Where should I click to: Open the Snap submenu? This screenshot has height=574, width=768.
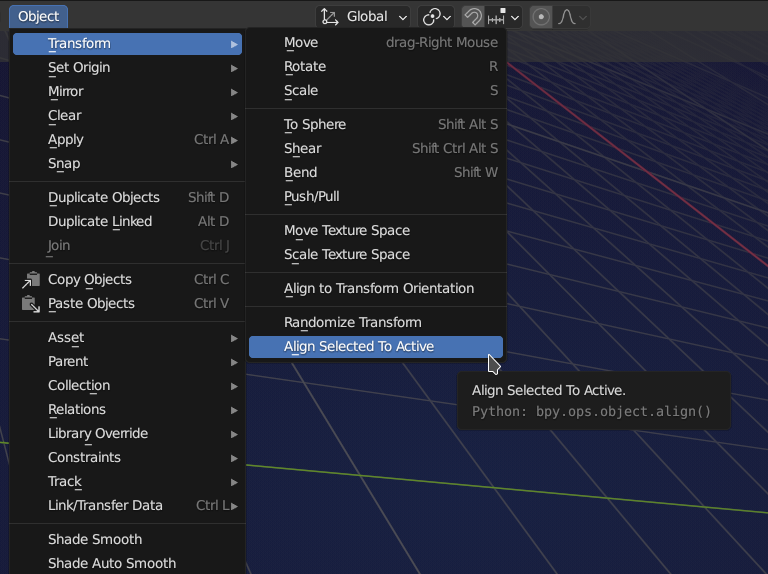tap(127, 164)
